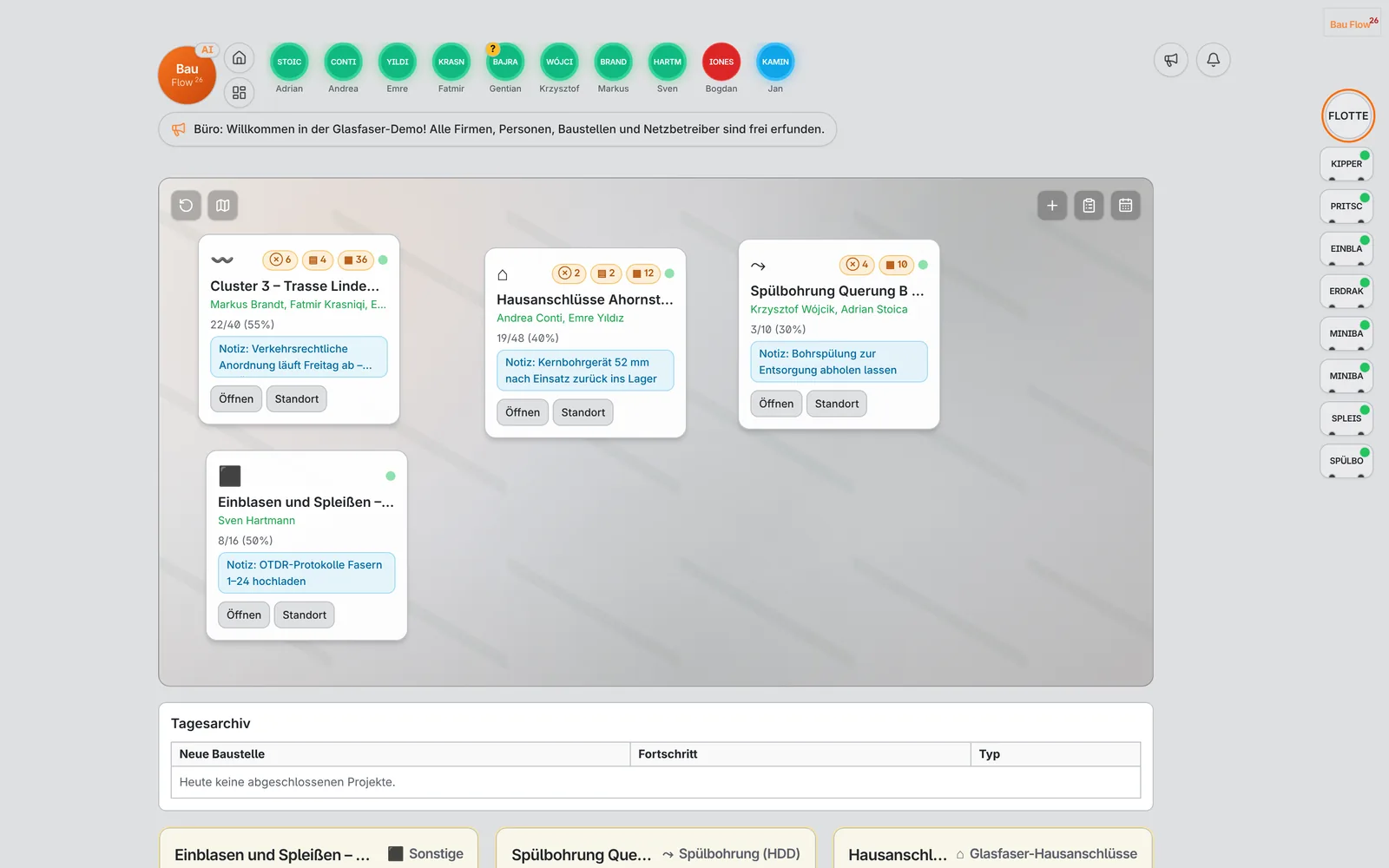Select worker avatar STOIC Adrian

pyautogui.click(x=289, y=62)
